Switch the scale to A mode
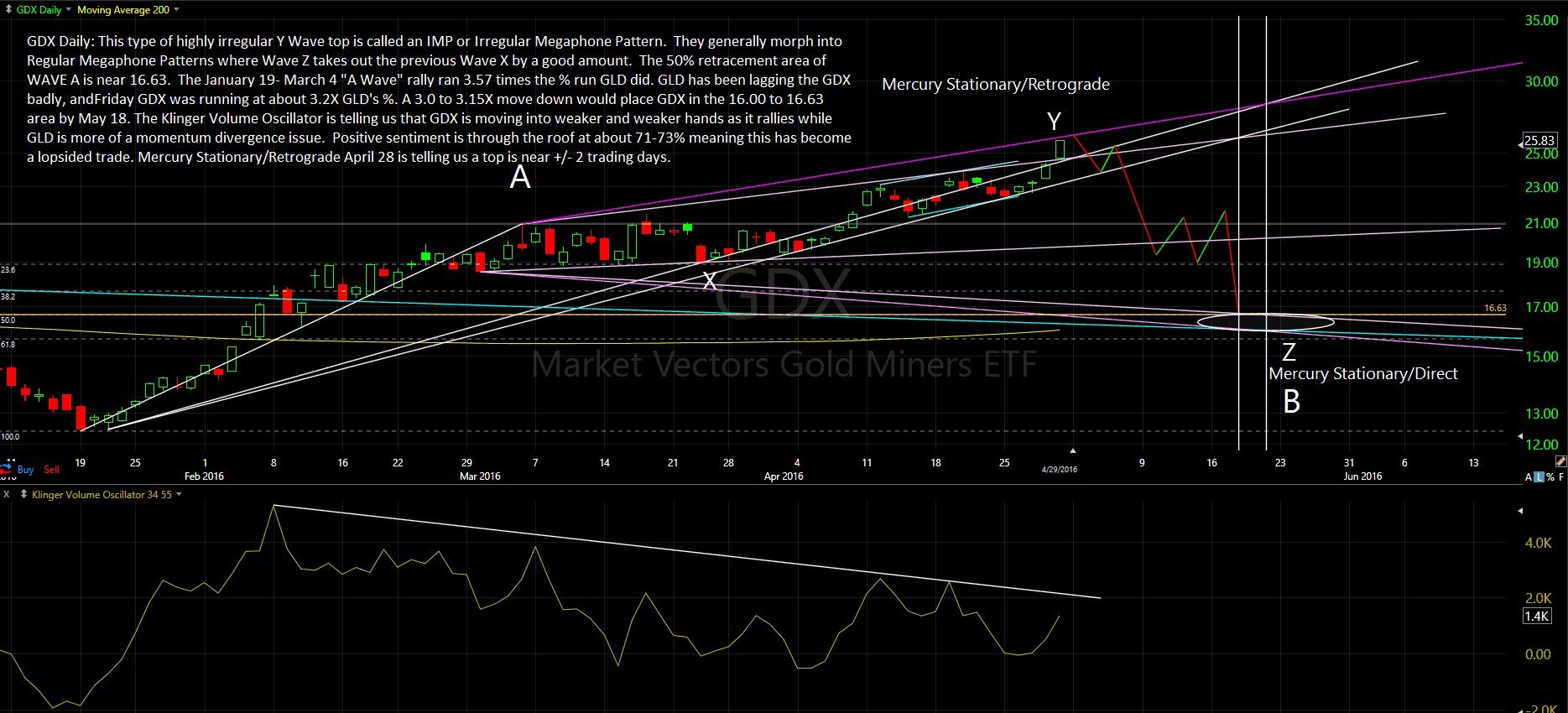The image size is (1568, 713). click(1529, 476)
